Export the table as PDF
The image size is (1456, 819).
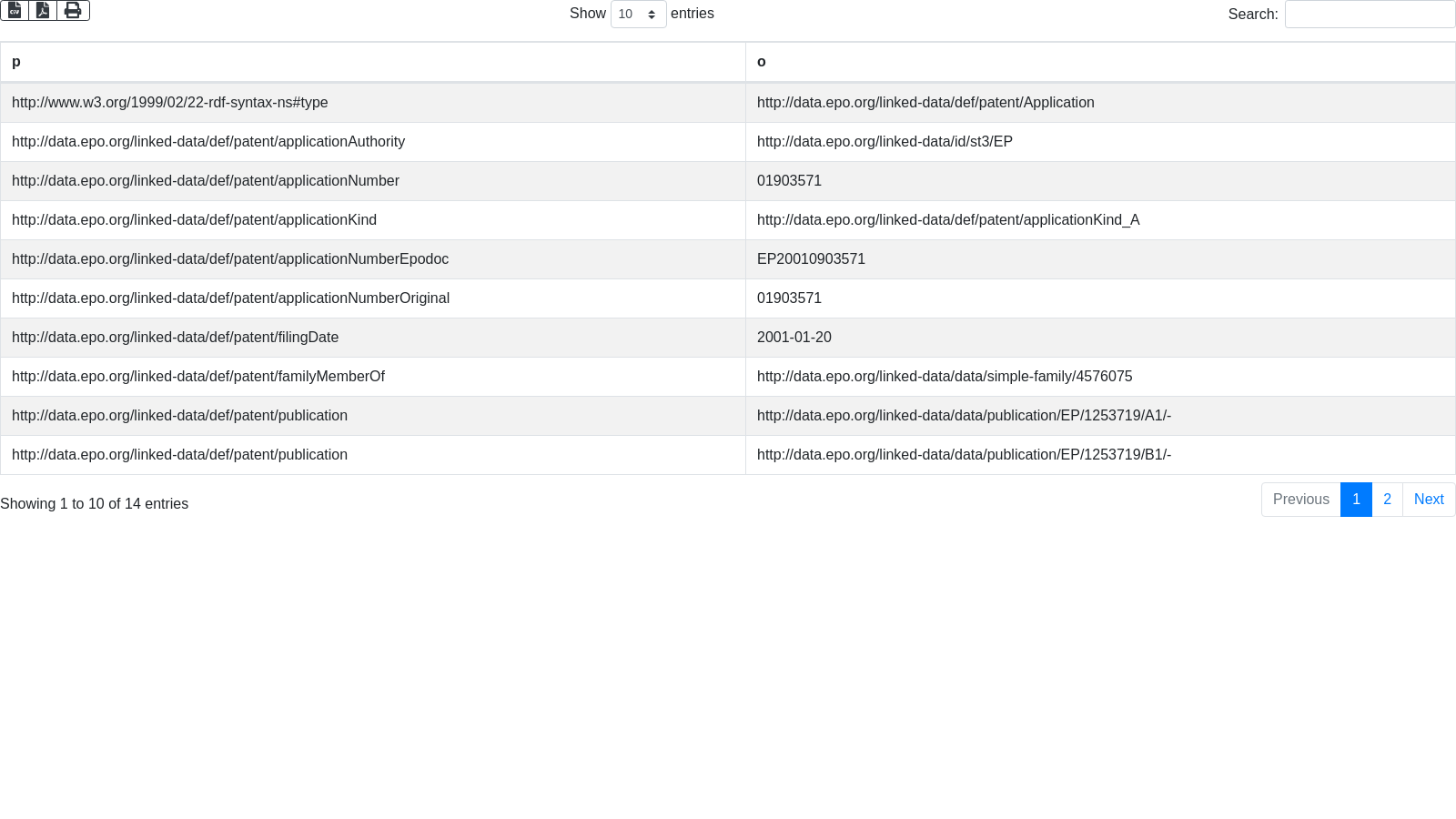tap(43, 10)
